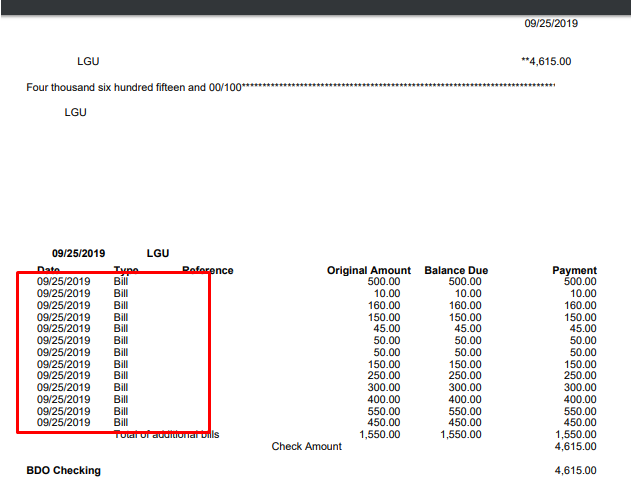Click the Reference column header
632x501 pixels.
coord(208,270)
